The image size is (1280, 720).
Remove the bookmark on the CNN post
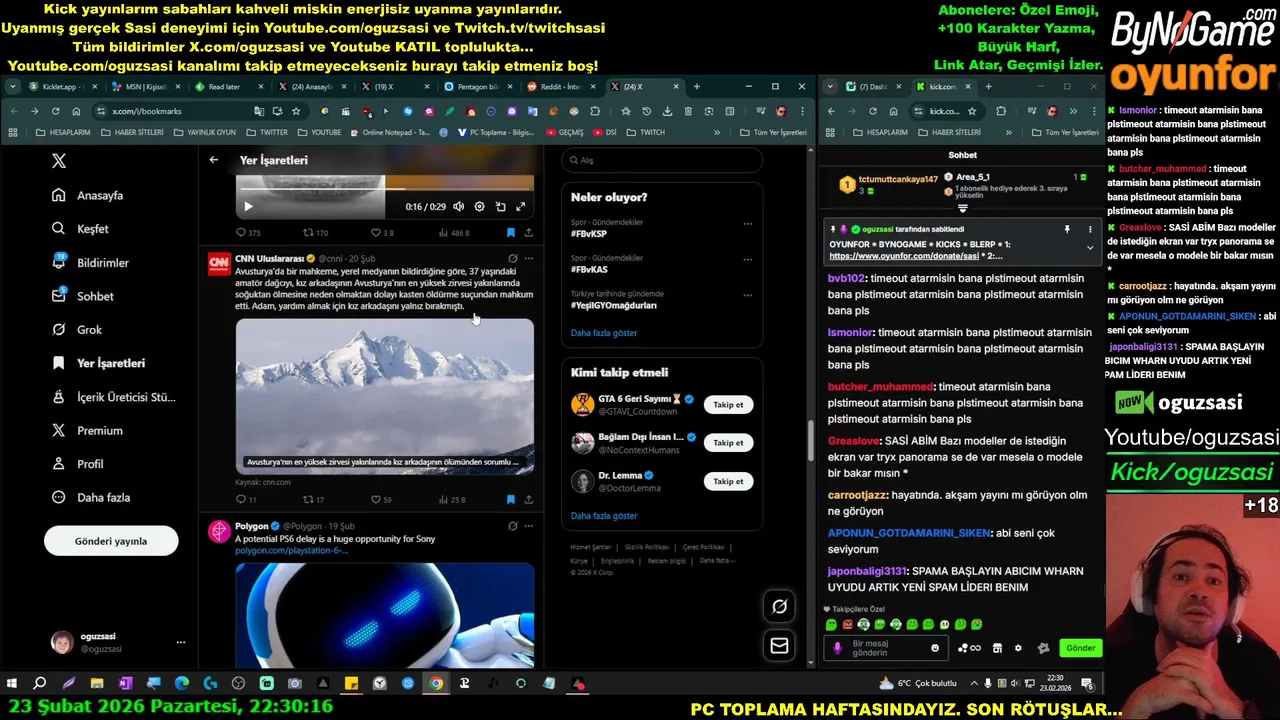tap(511, 499)
